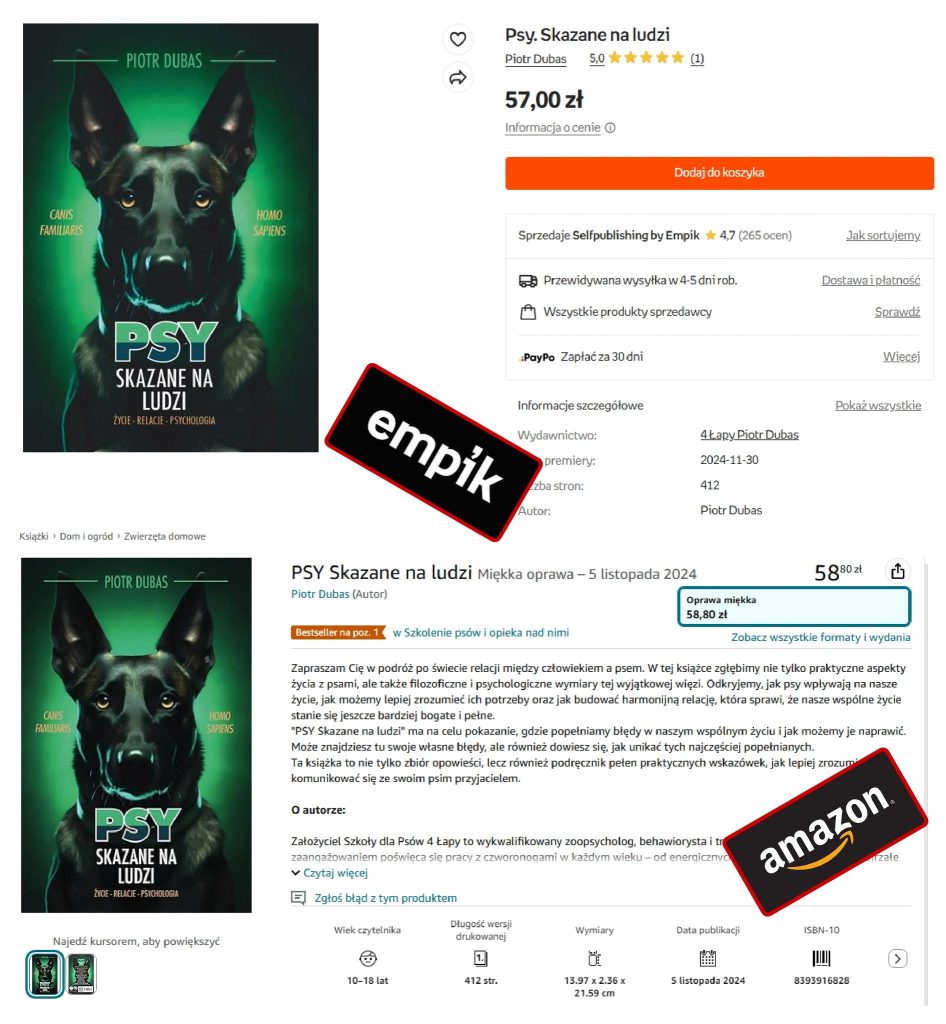Select the second cover thumbnail

tap(82, 974)
